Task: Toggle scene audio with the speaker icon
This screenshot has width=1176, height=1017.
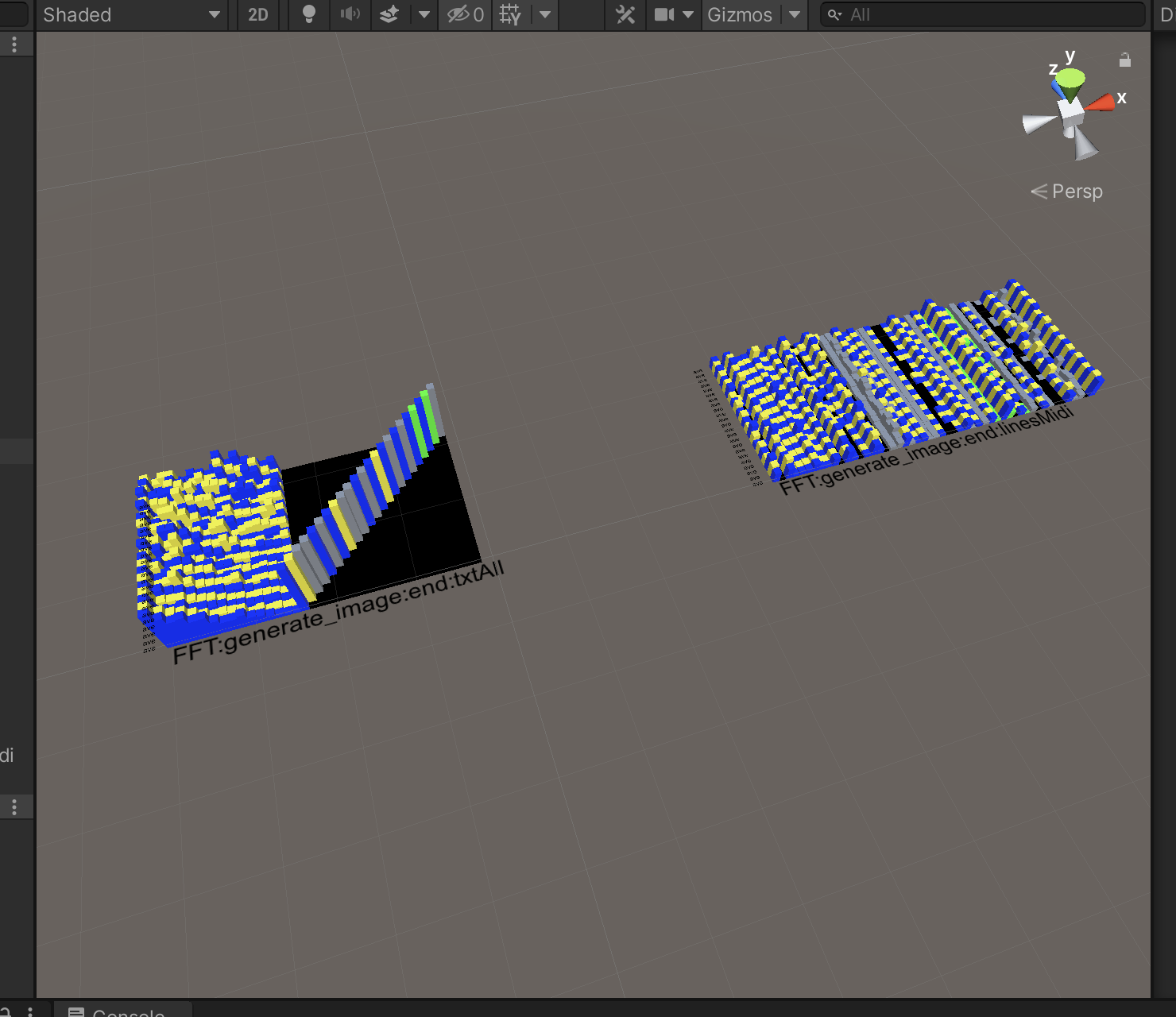Action: (x=350, y=15)
